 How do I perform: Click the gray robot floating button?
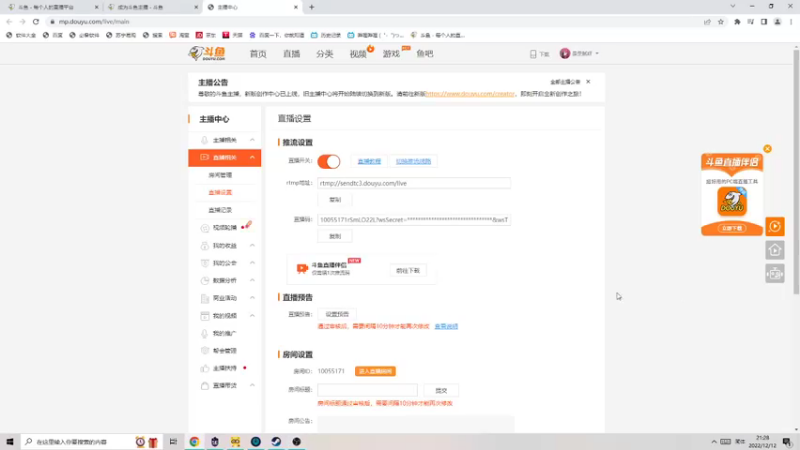pos(774,274)
